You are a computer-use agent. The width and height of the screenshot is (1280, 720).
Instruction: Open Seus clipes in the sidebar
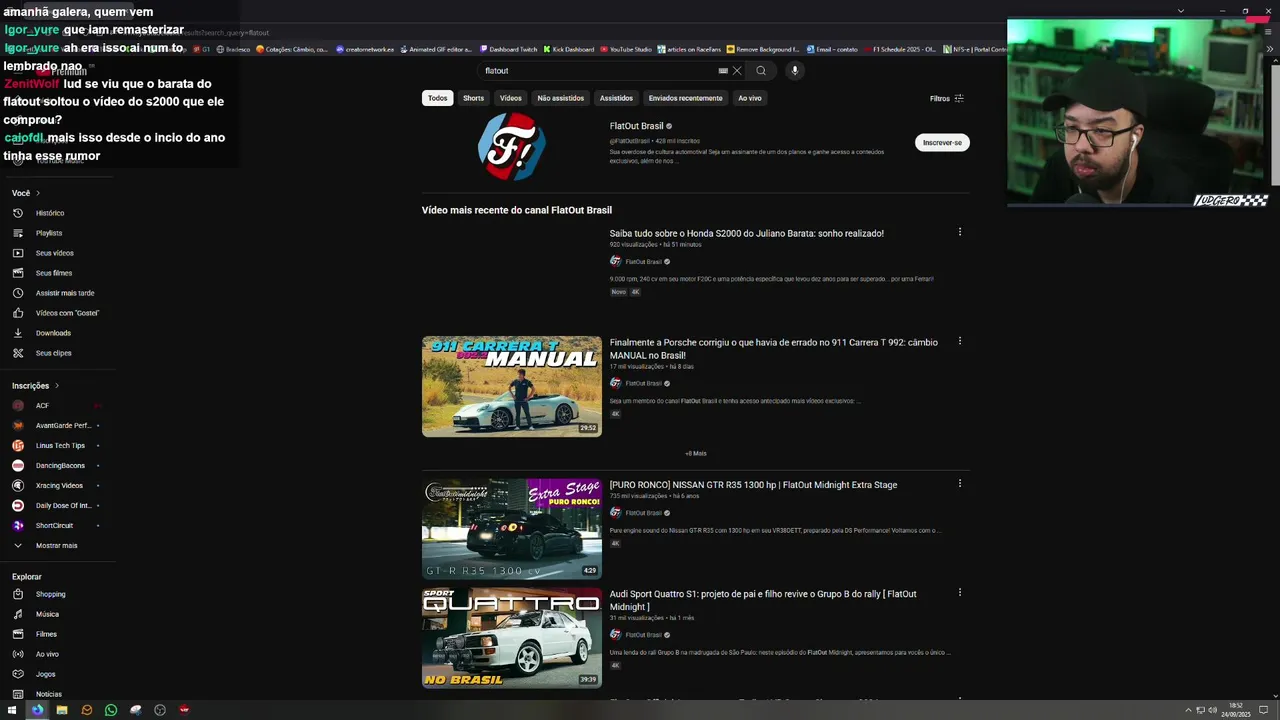[53, 353]
